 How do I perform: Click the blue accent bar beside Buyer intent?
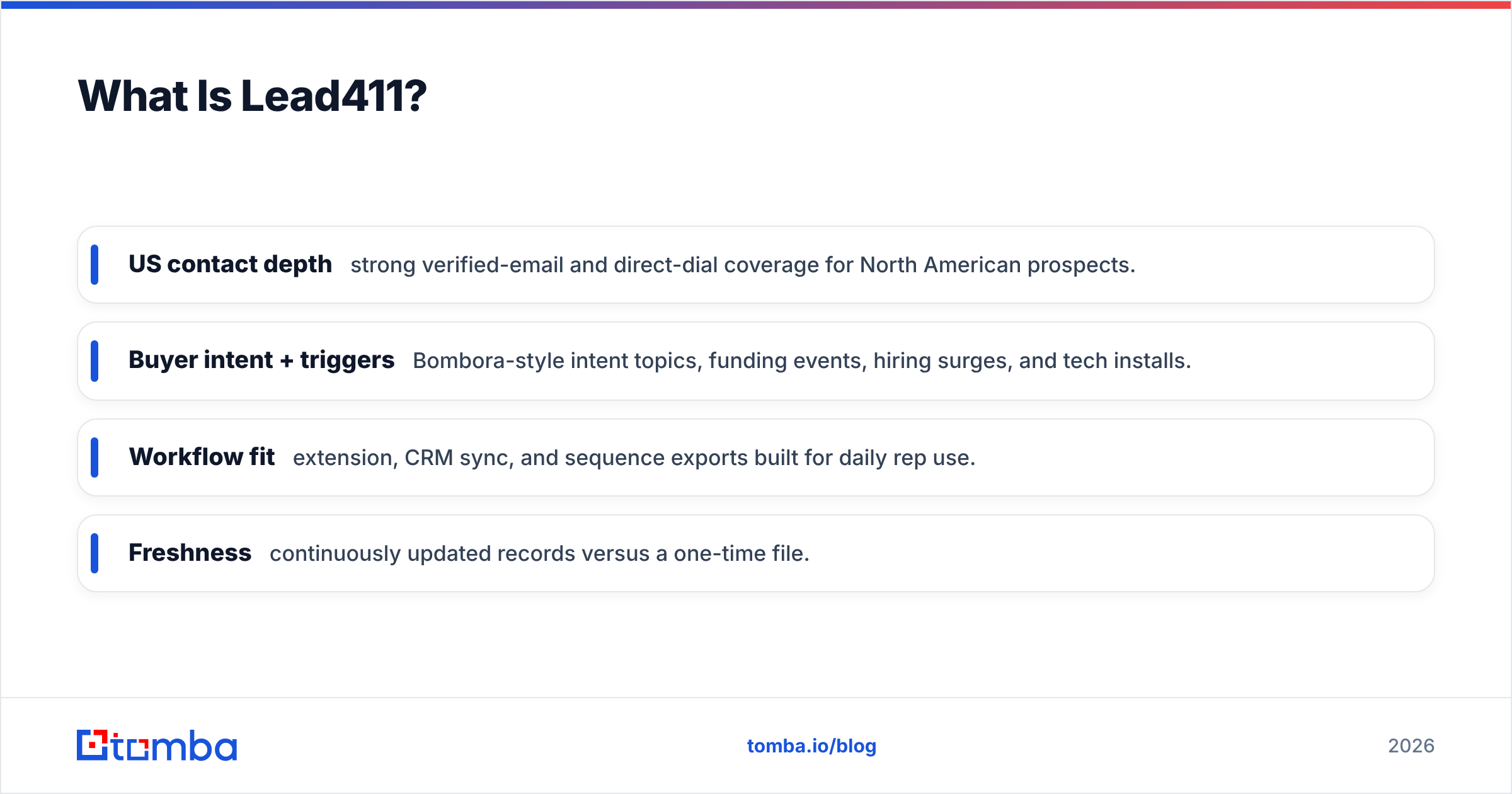(94, 361)
